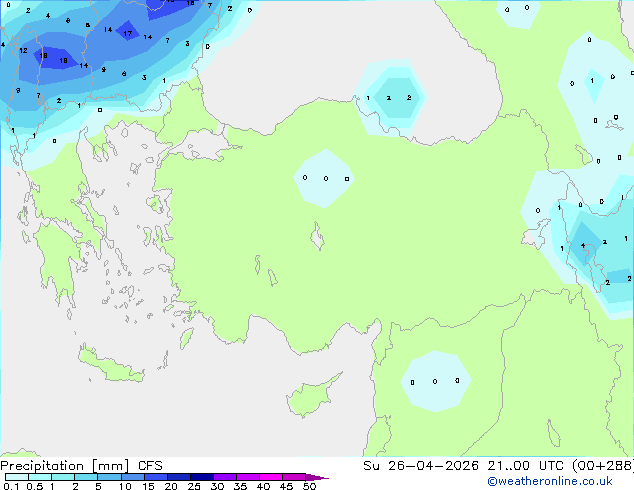This screenshot has height=490, width=634.
Task: Pick the 1–2 mm legend color box
Action: point(63,477)
